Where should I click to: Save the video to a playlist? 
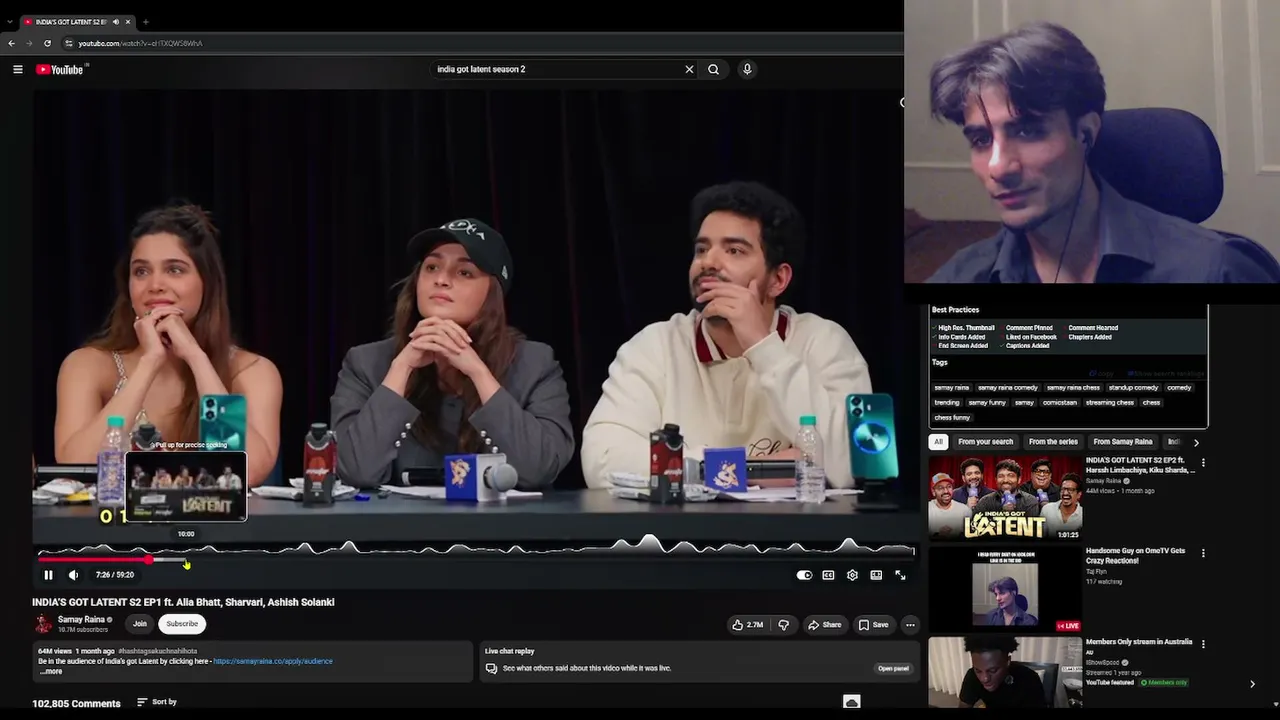coord(873,625)
